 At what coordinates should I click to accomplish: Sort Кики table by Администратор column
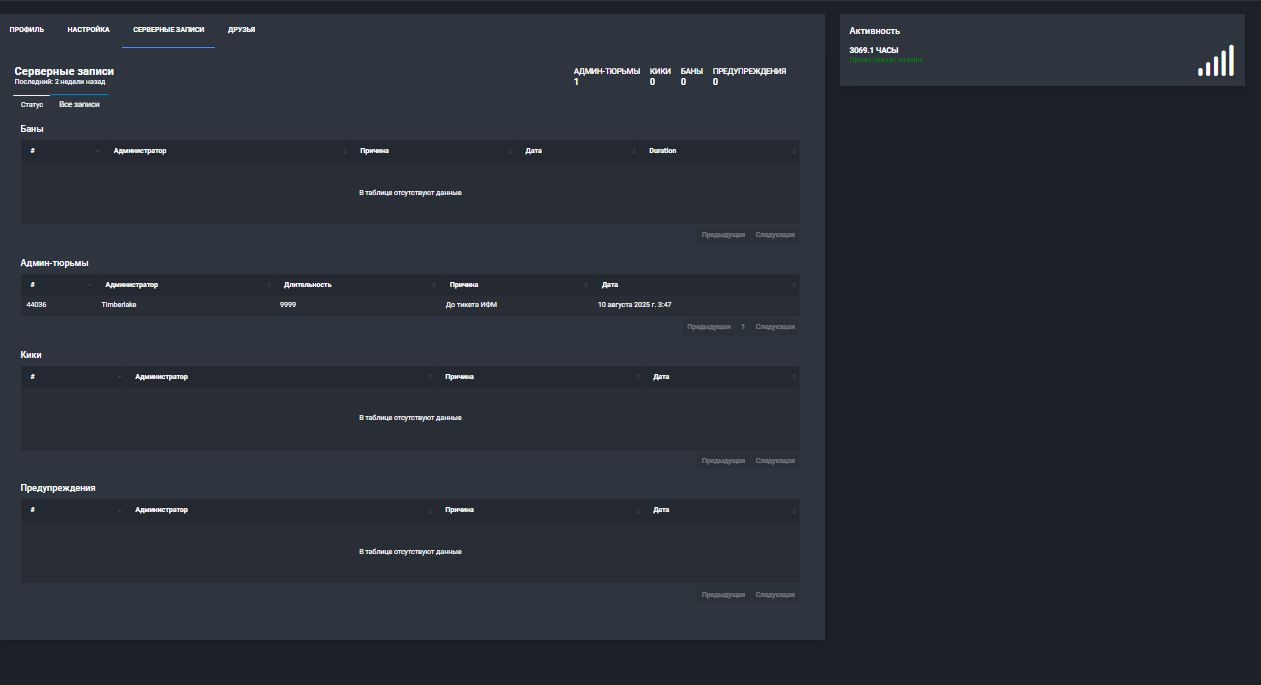(x=280, y=377)
